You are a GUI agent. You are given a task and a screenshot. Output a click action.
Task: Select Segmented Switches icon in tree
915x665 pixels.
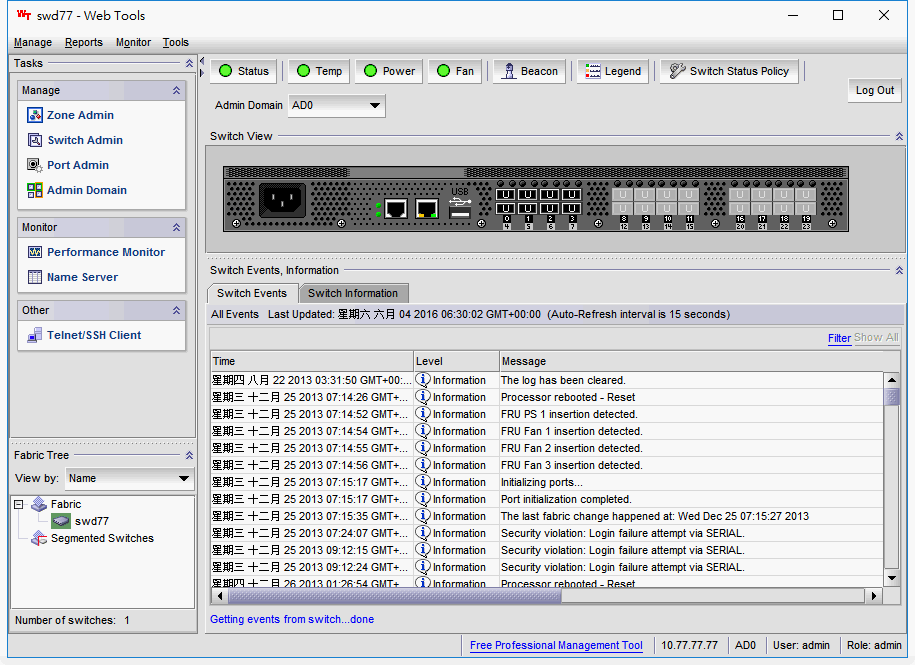click(39, 538)
